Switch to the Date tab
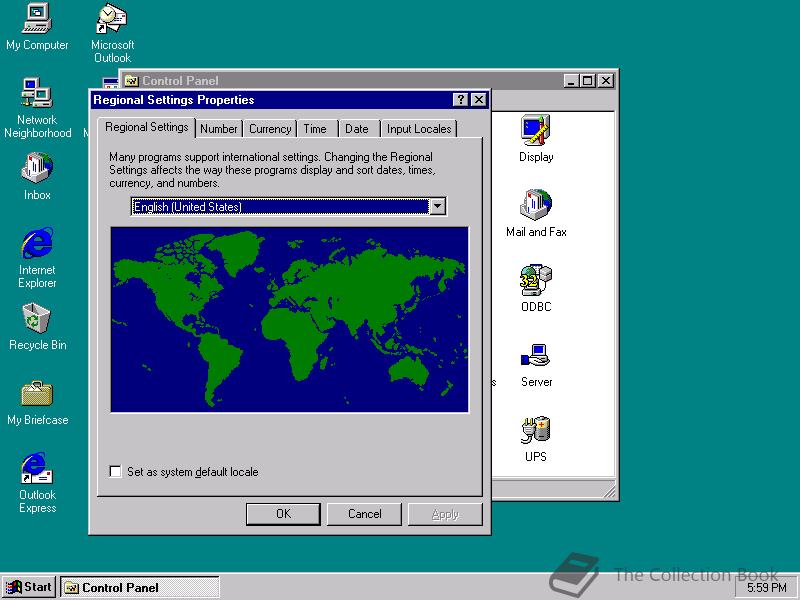Screen dimensions: 800x600 [357, 129]
